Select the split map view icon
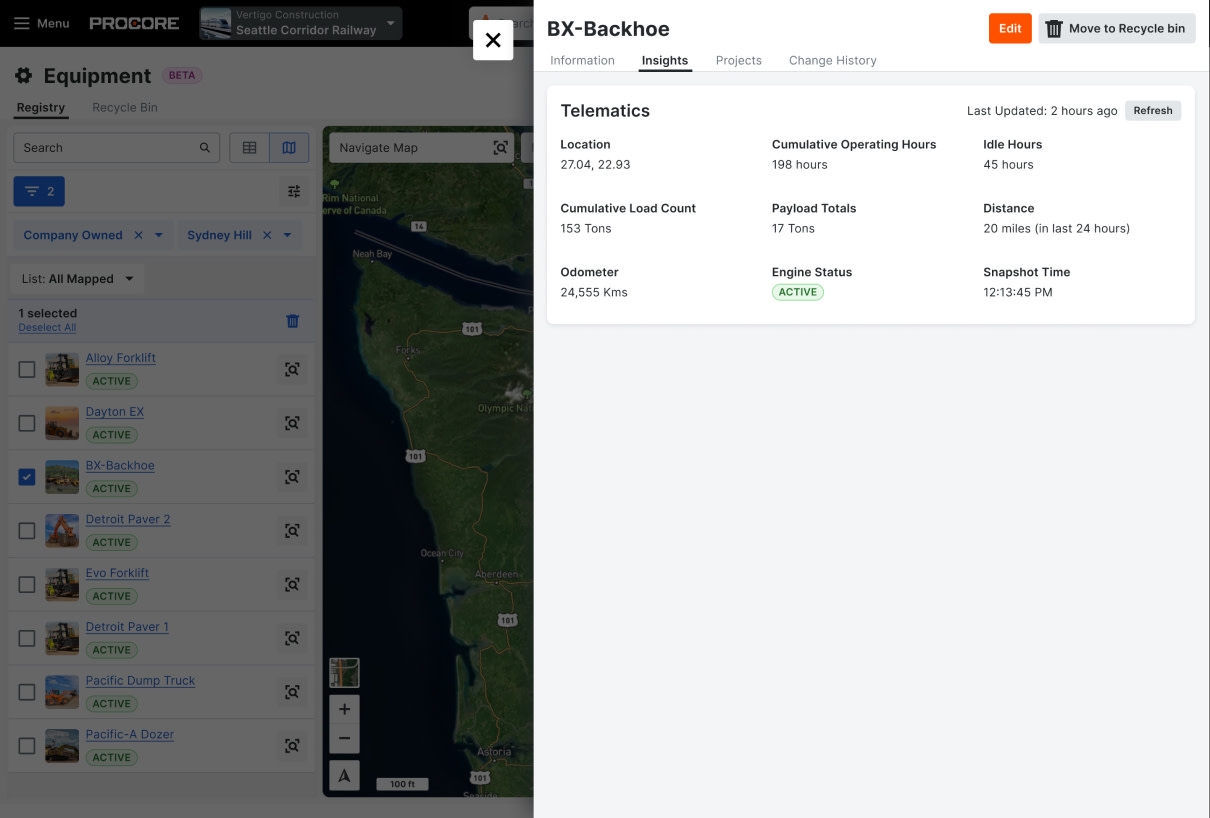 [289, 147]
